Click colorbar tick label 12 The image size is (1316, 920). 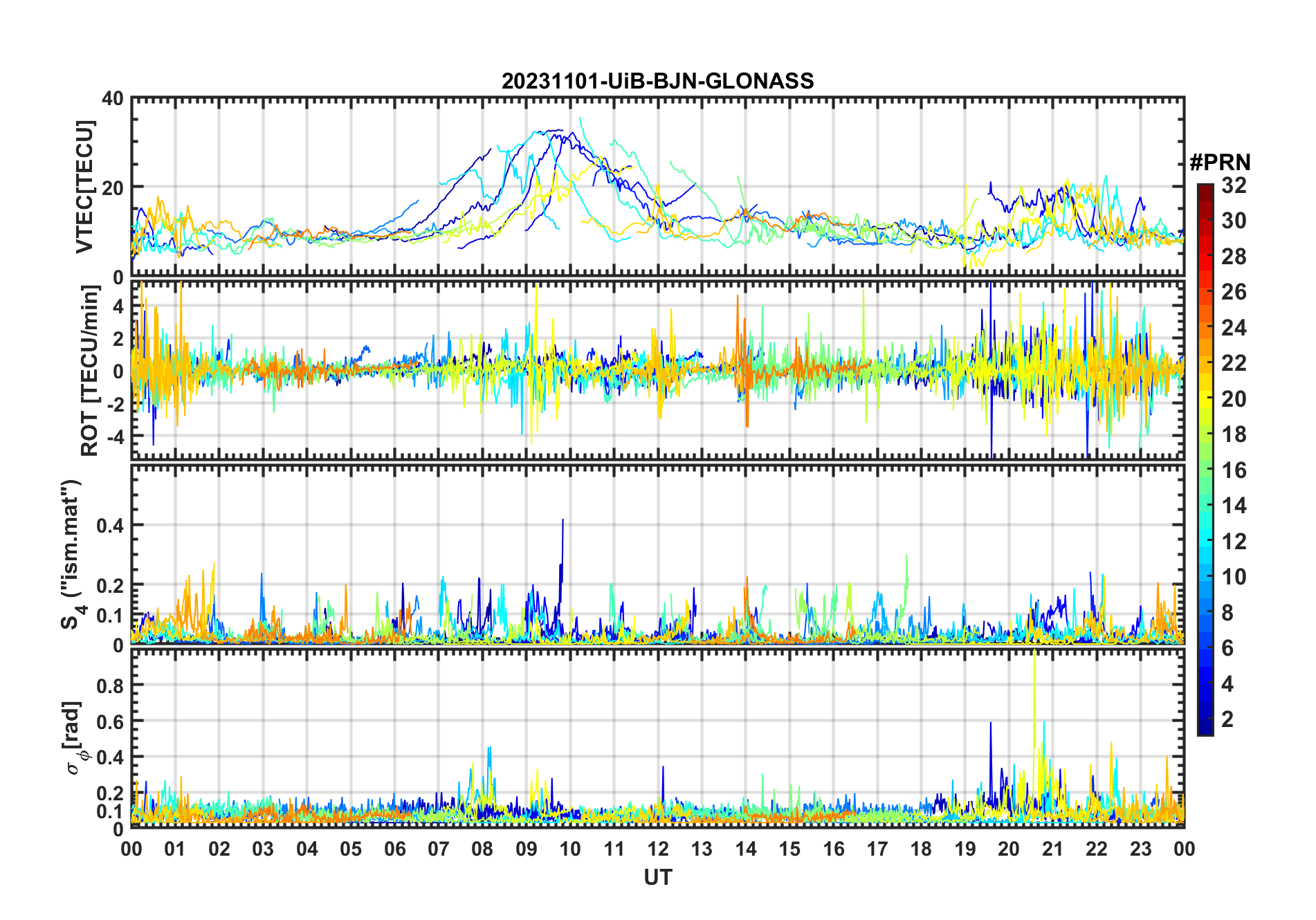(1234, 542)
